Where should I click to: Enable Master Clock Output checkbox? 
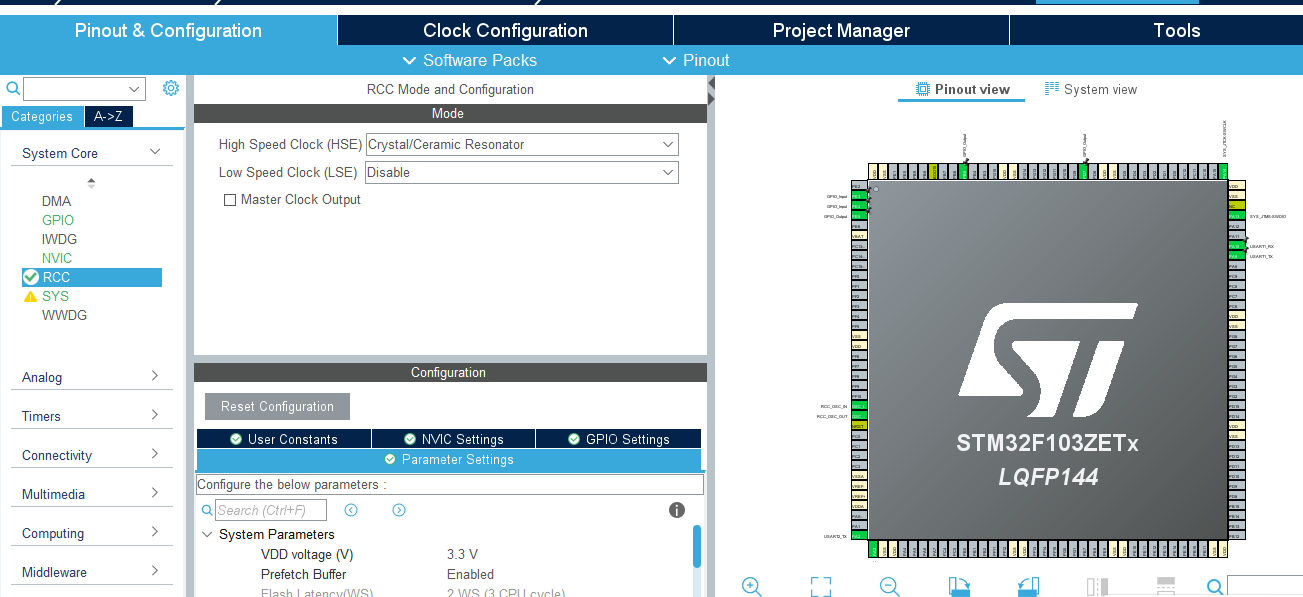tap(230, 200)
